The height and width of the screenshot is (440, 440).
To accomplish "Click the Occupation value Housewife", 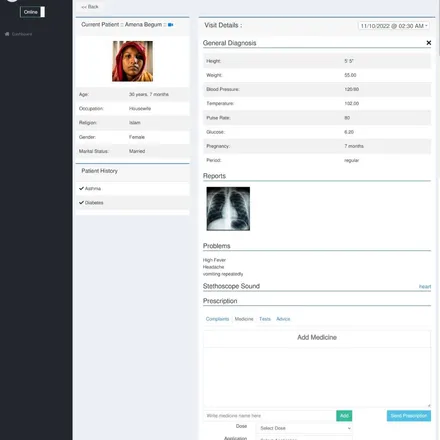I will tap(140, 108).
